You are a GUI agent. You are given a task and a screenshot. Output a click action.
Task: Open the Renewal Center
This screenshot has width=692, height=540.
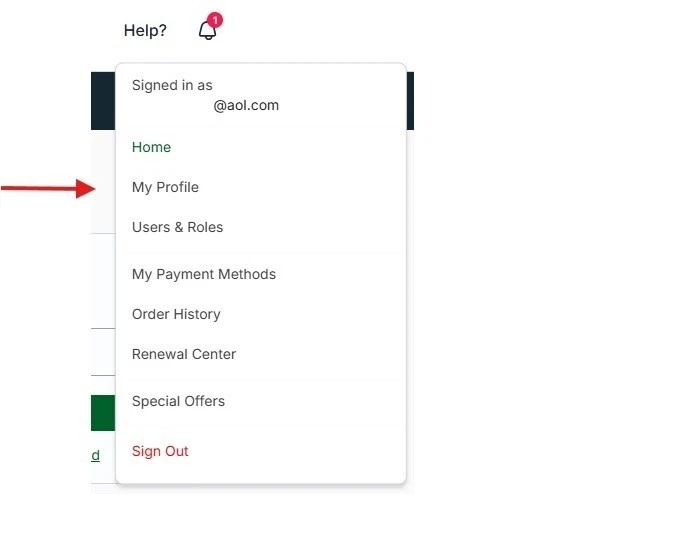[x=184, y=354]
